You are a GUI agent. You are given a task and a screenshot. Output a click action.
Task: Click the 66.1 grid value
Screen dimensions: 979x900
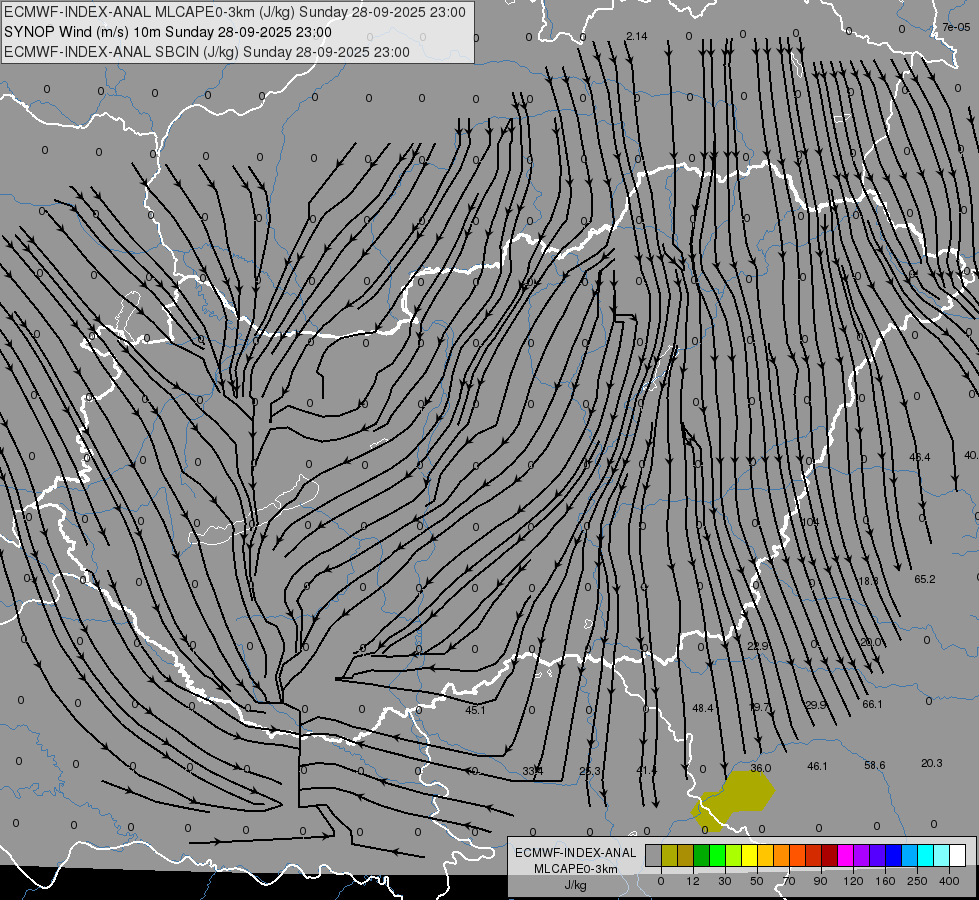(x=872, y=705)
